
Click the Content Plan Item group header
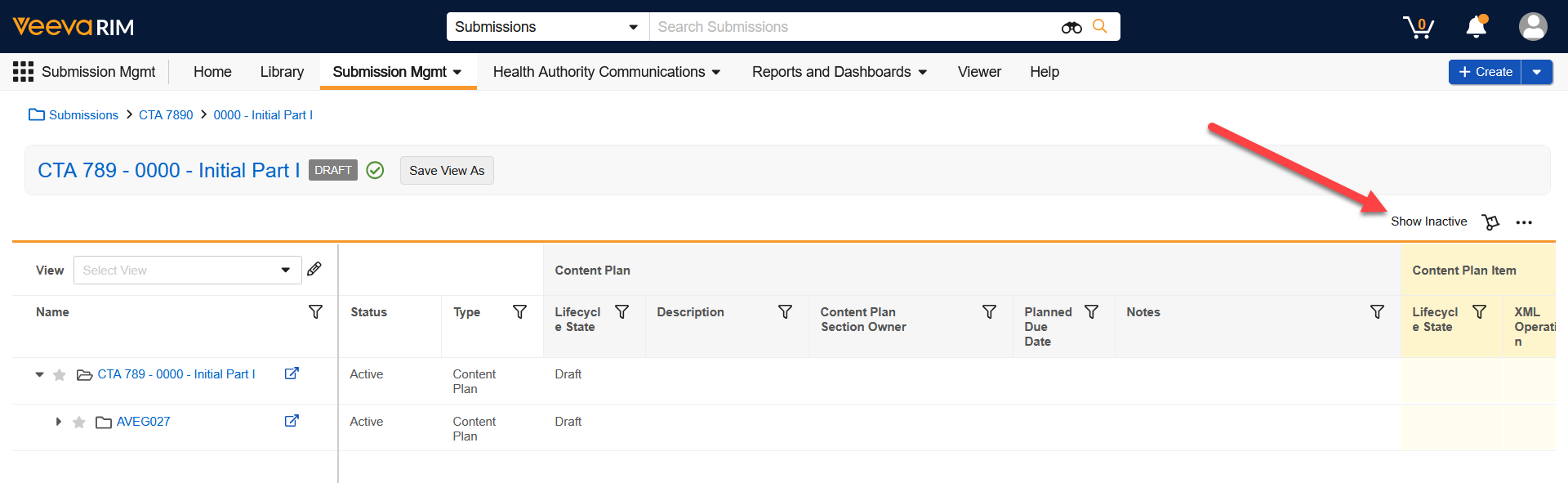pos(1464,271)
